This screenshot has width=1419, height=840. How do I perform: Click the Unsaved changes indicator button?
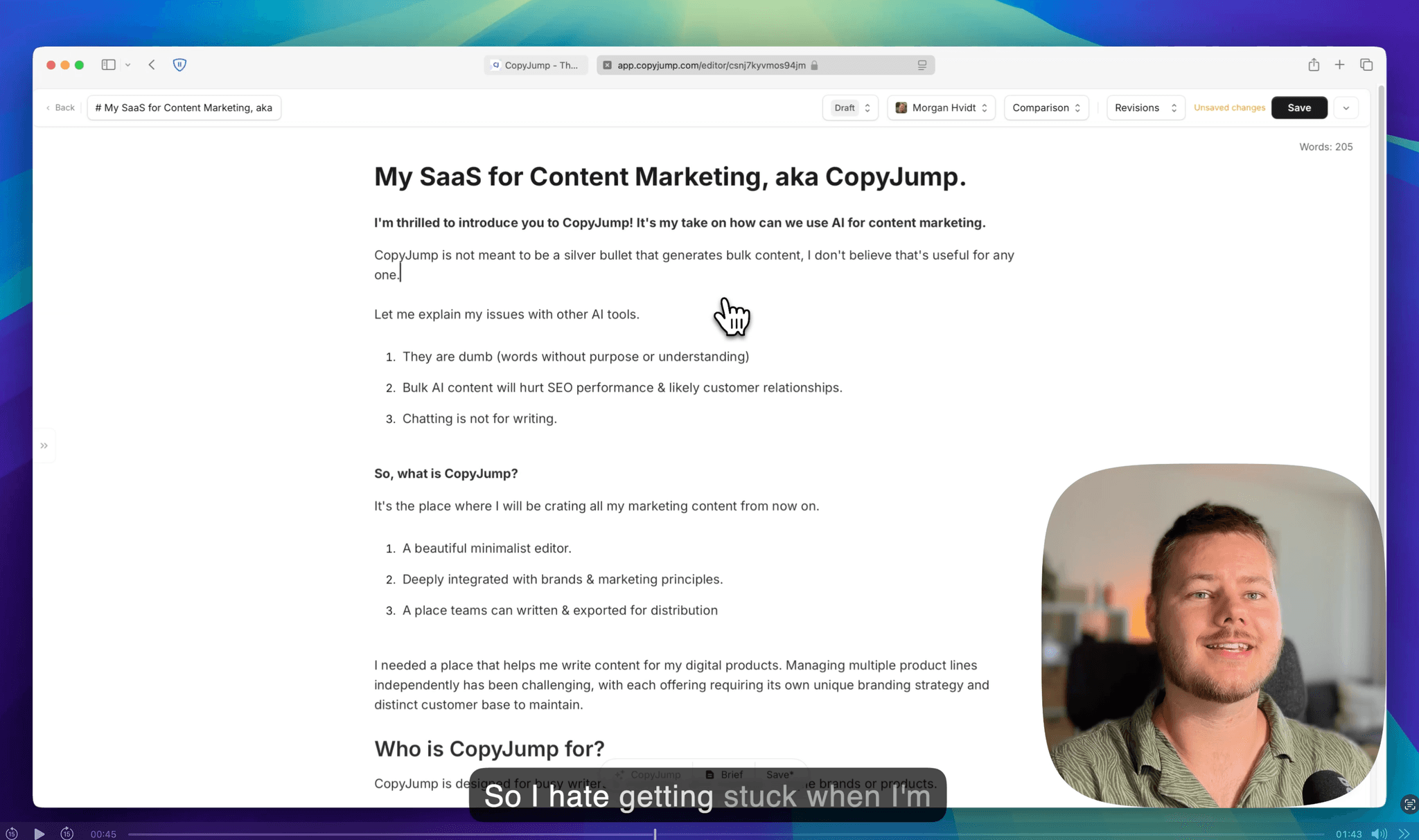click(x=1229, y=107)
